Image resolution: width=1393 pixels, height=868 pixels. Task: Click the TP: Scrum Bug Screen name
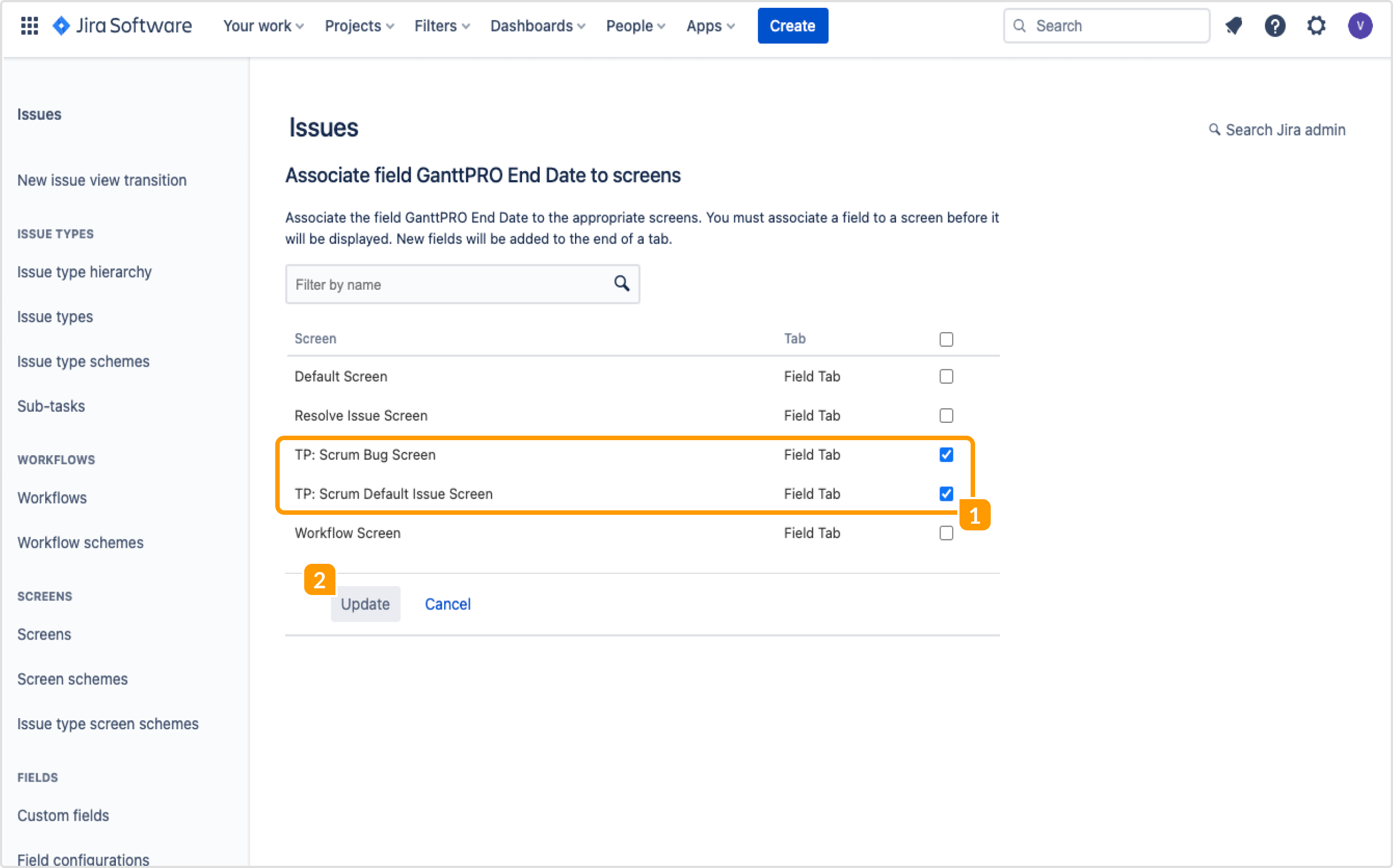(365, 455)
